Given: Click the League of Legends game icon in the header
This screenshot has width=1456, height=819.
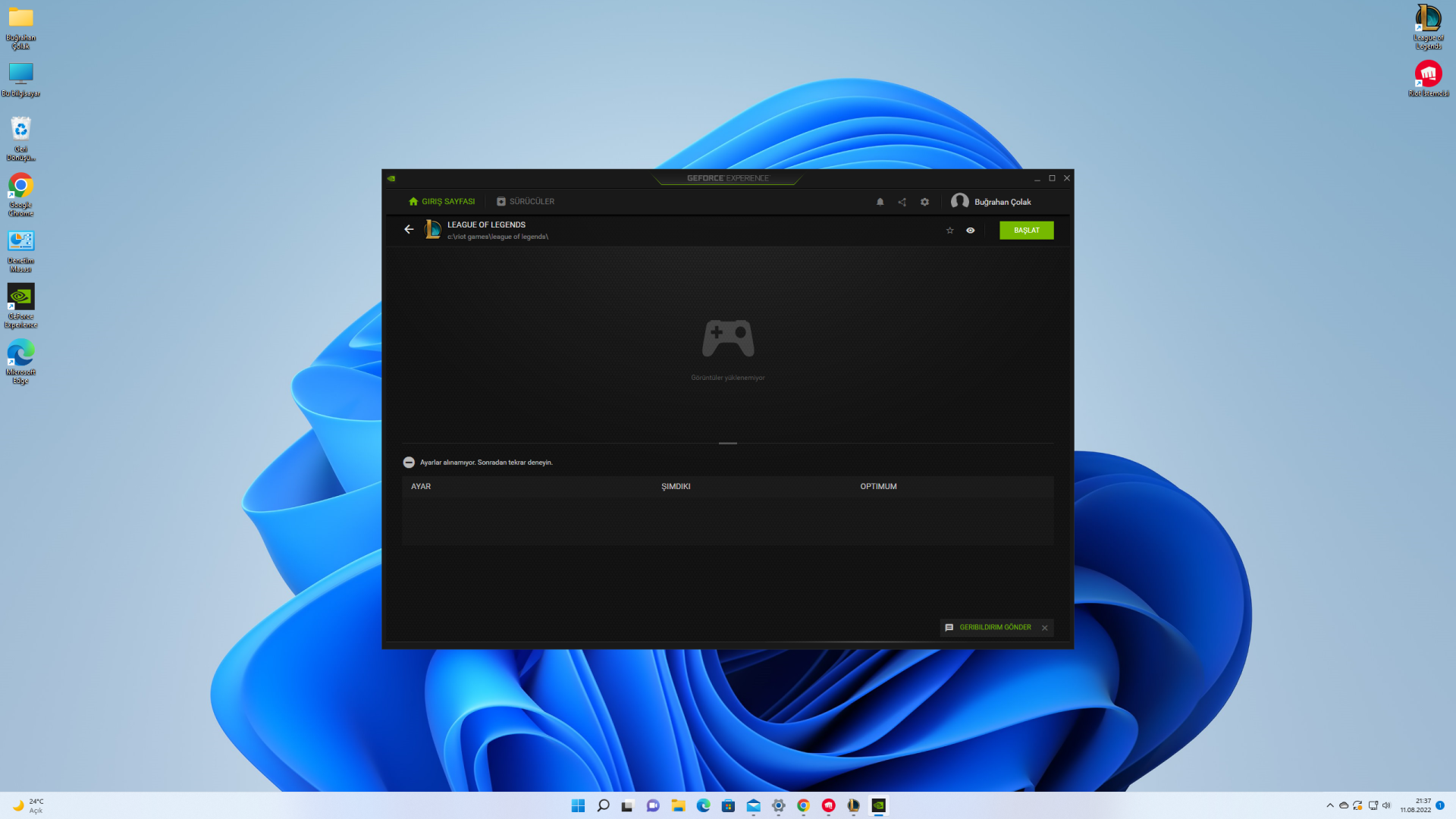Looking at the screenshot, I should point(433,229).
